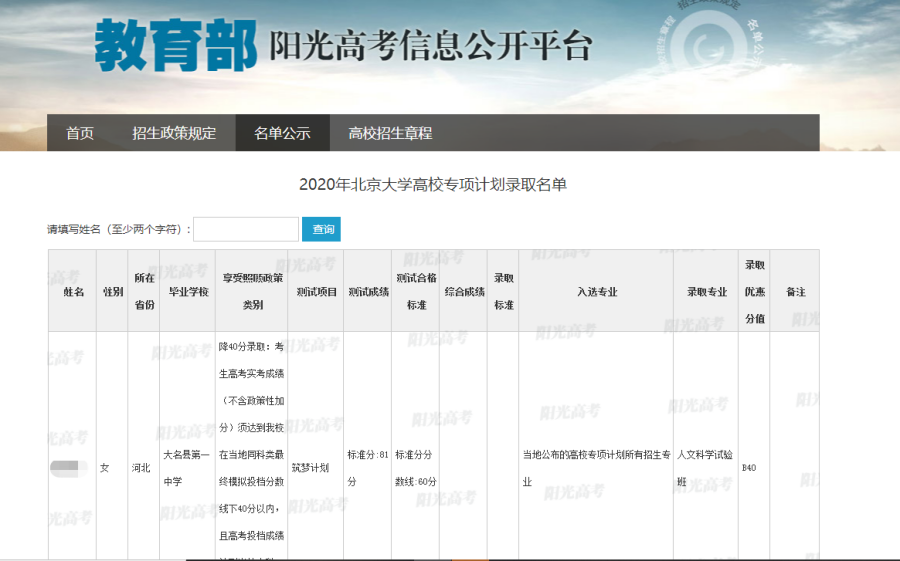Select the 名单公示 navigation tab
This screenshot has width=900, height=561.
pyautogui.click(x=282, y=133)
